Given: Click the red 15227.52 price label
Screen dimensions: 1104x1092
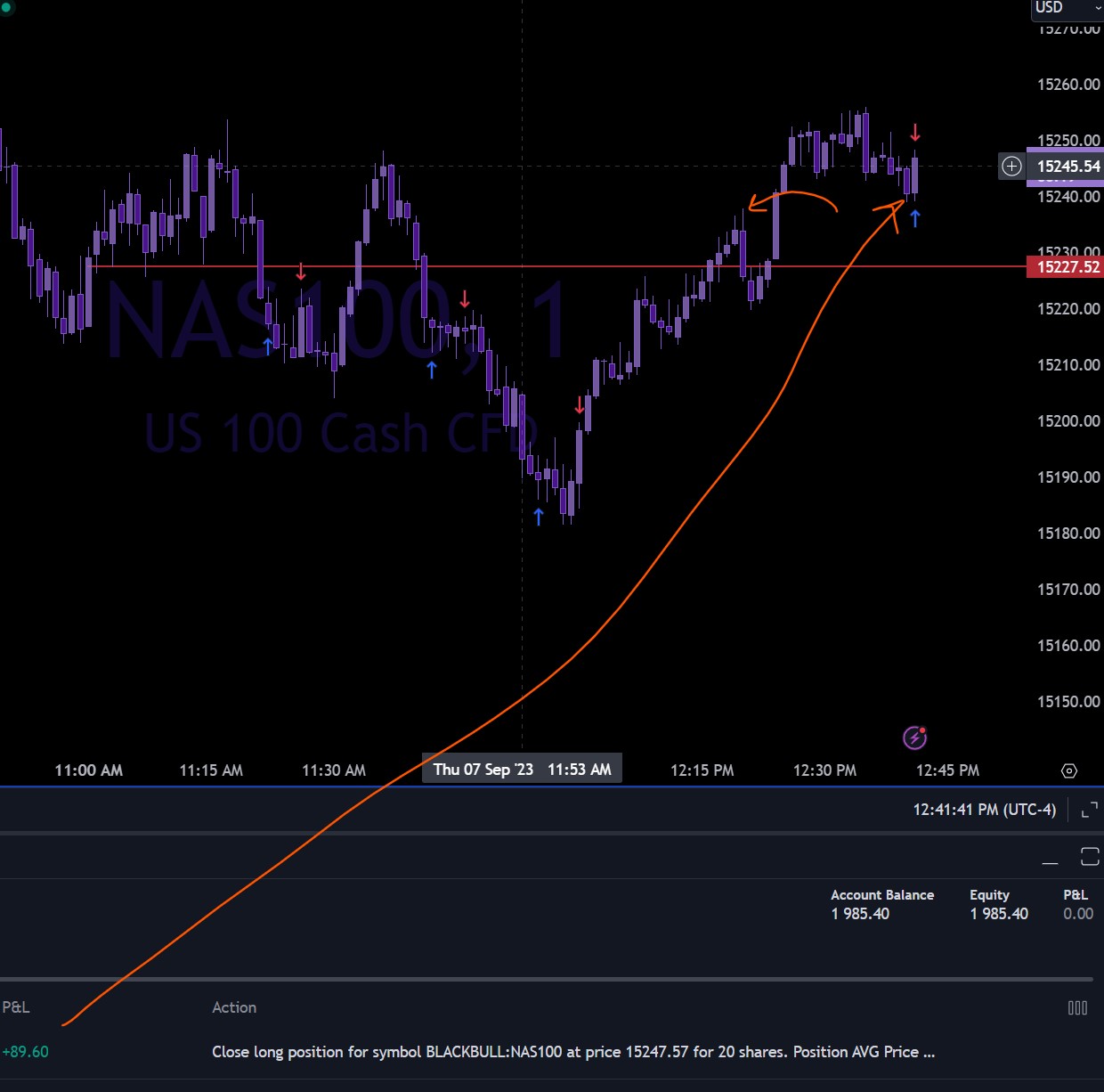Looking at the screenshot, I should [1066, 266].
